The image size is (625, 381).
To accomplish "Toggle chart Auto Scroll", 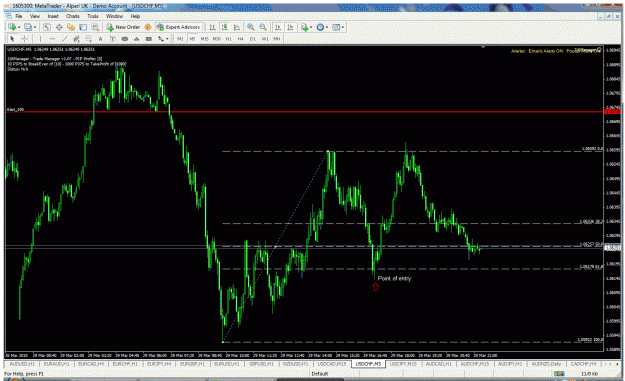I will coord(278,27).
